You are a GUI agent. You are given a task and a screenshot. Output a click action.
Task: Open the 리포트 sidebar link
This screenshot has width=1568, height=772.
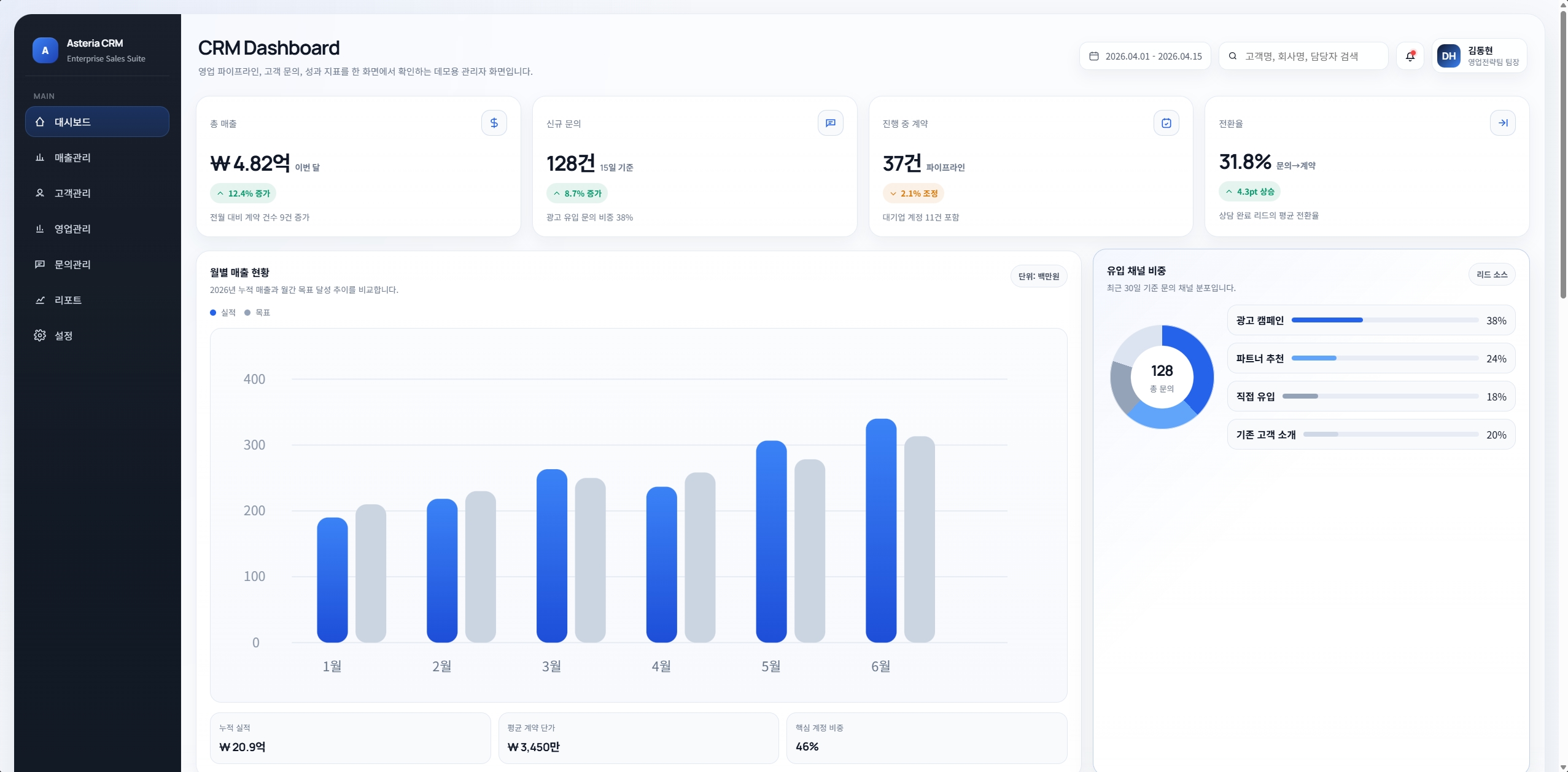point(68,300)
